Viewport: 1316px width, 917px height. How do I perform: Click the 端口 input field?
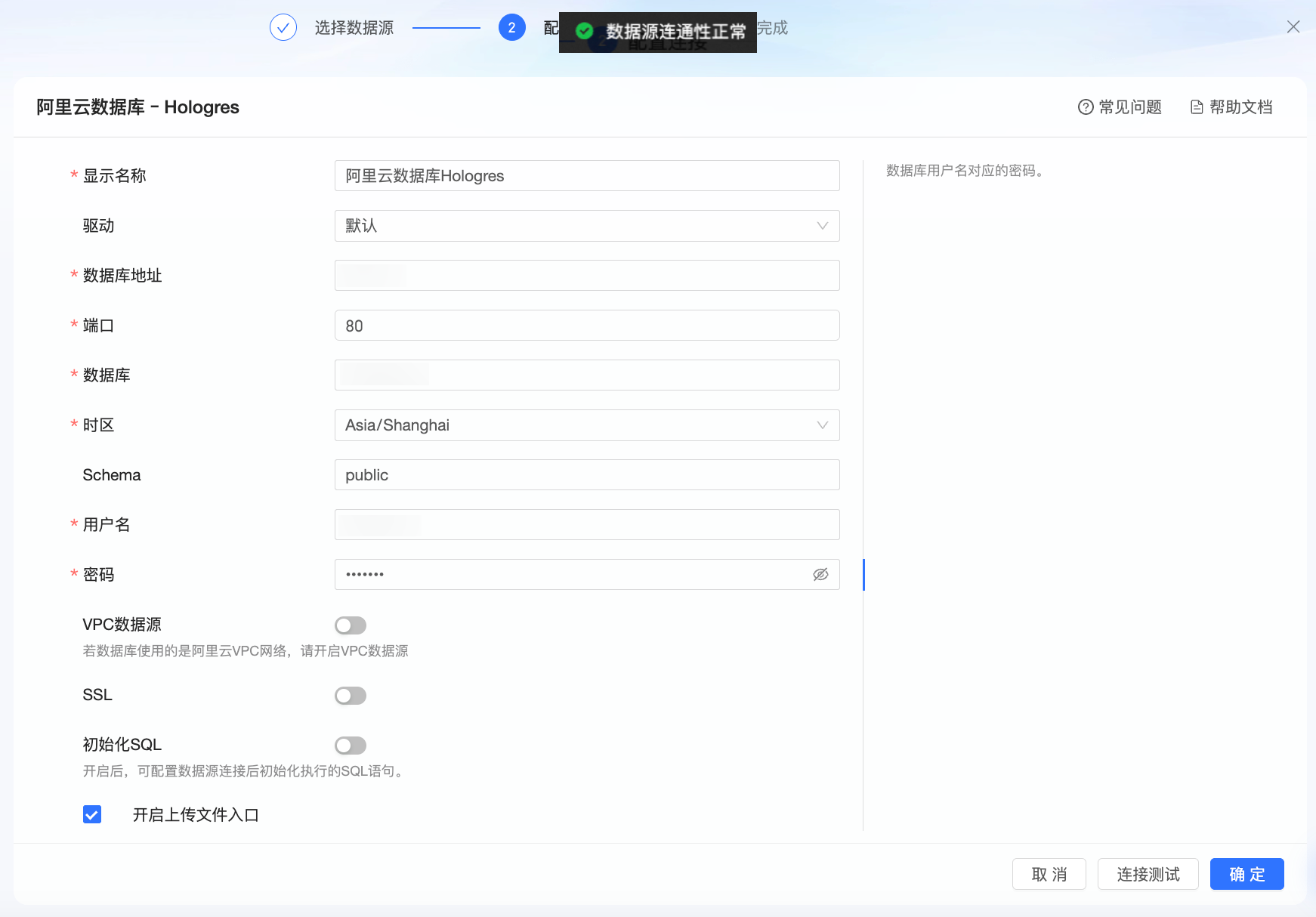click(587, 326)
